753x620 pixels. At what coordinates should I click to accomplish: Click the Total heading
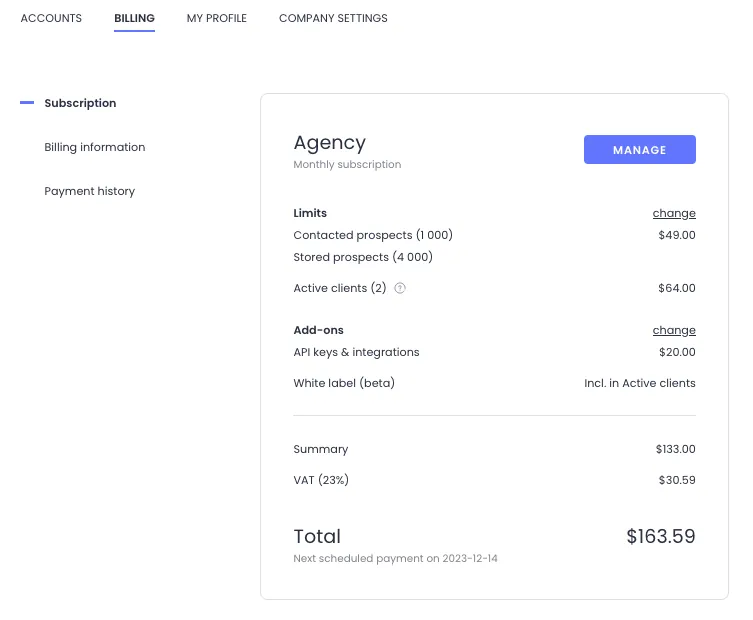(317, 536)
